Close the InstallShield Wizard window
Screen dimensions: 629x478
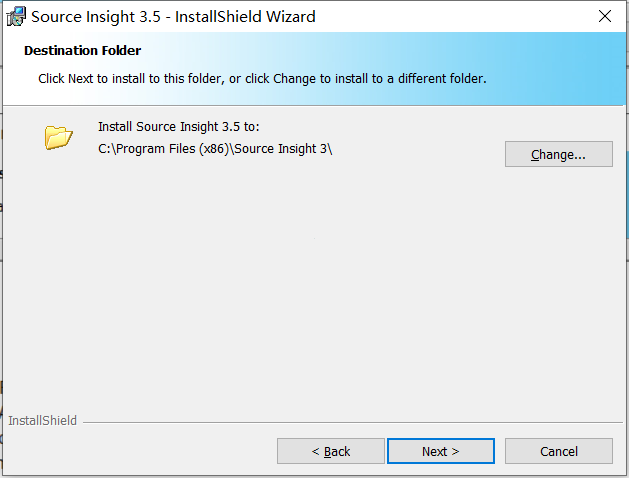point(605,16)
